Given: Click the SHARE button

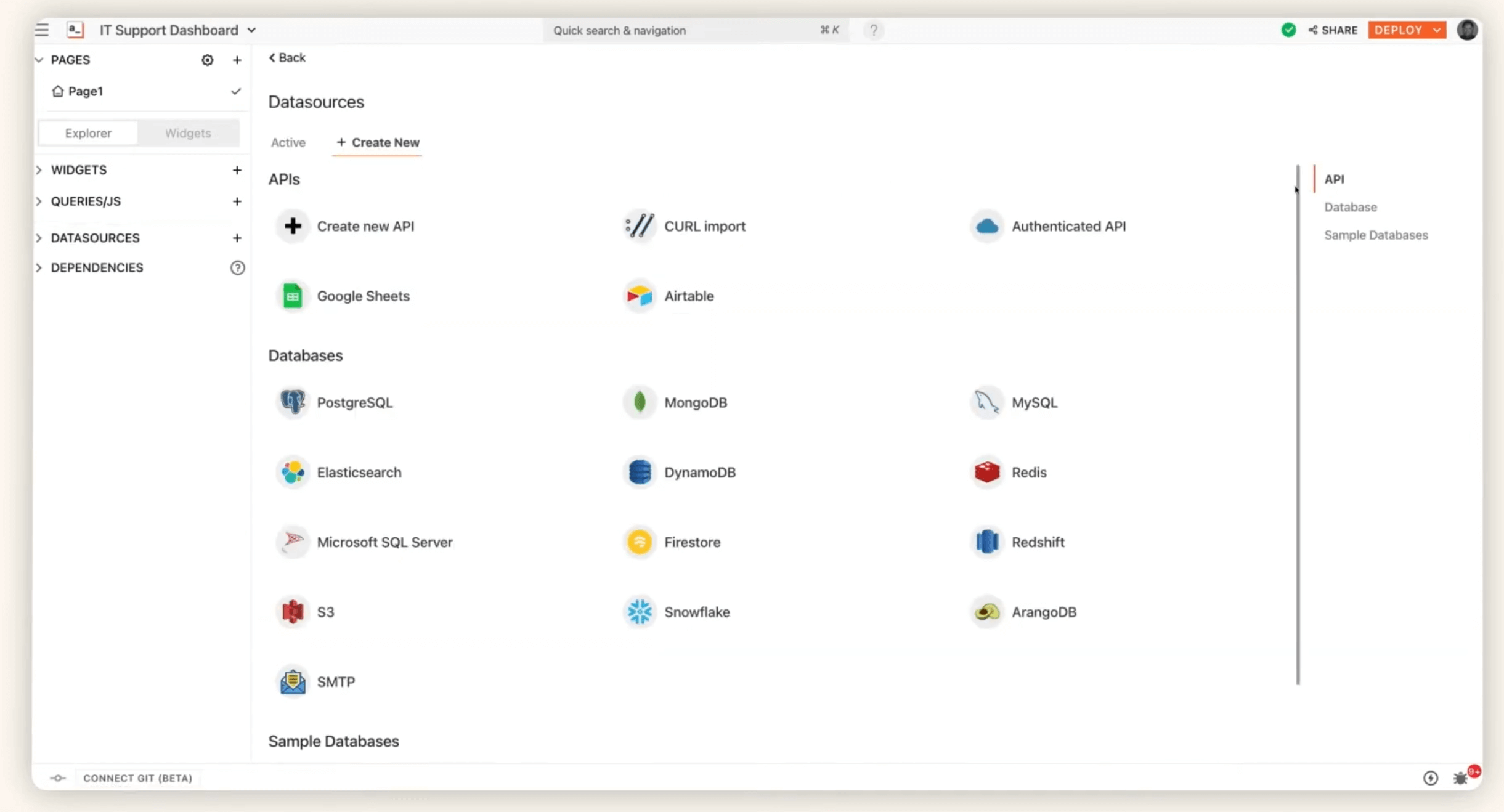Looking at the screenshot, I should click(x=1333, y=30).
